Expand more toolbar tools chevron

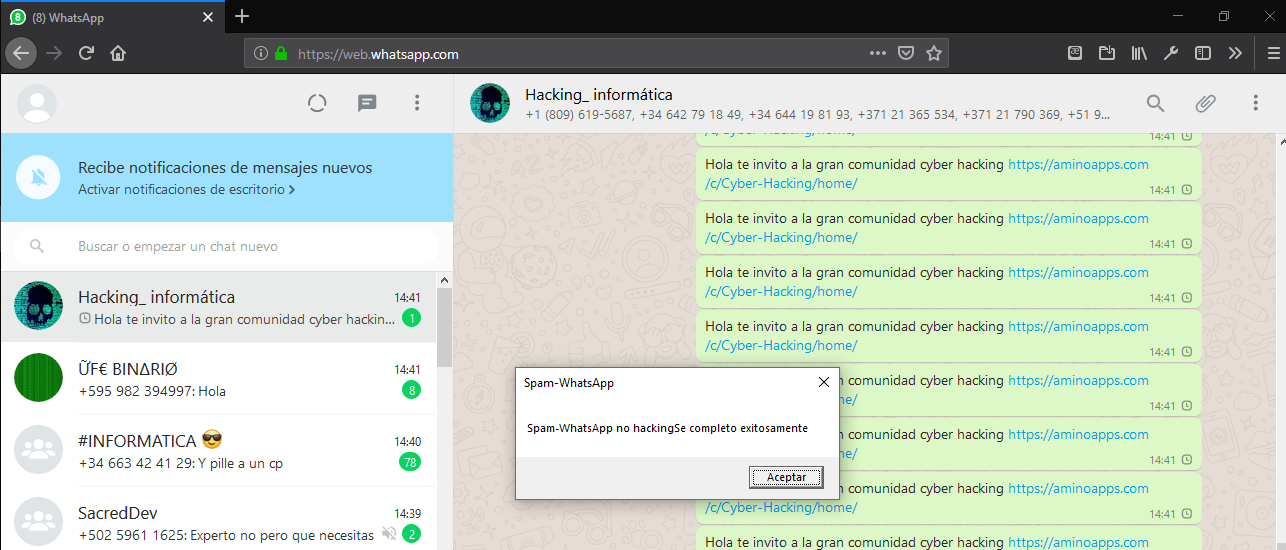coord(1235,54)
